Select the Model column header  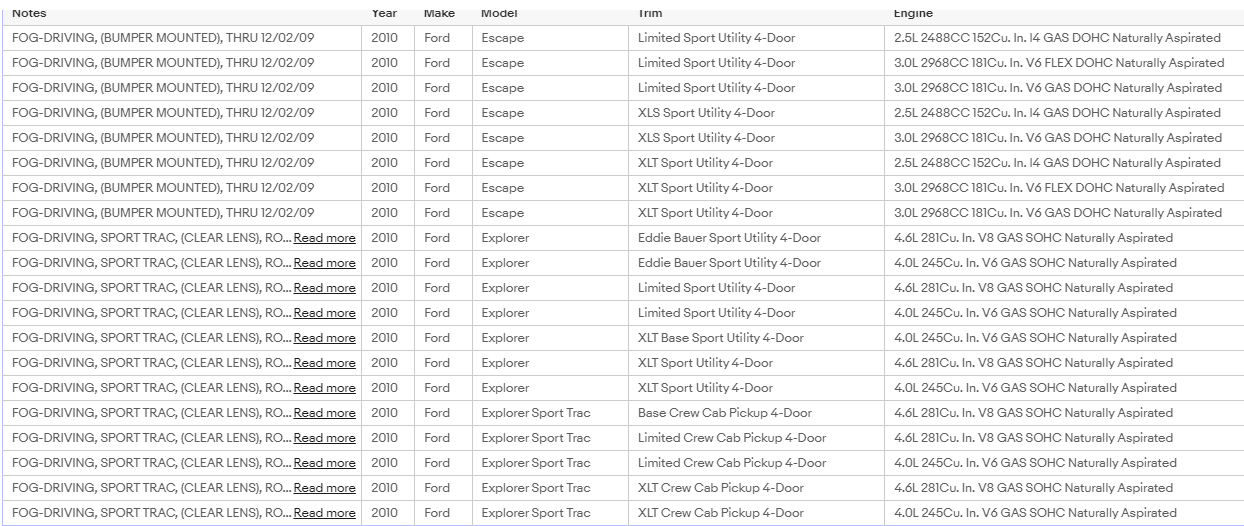pyautogui.click(x=499, y=14)
